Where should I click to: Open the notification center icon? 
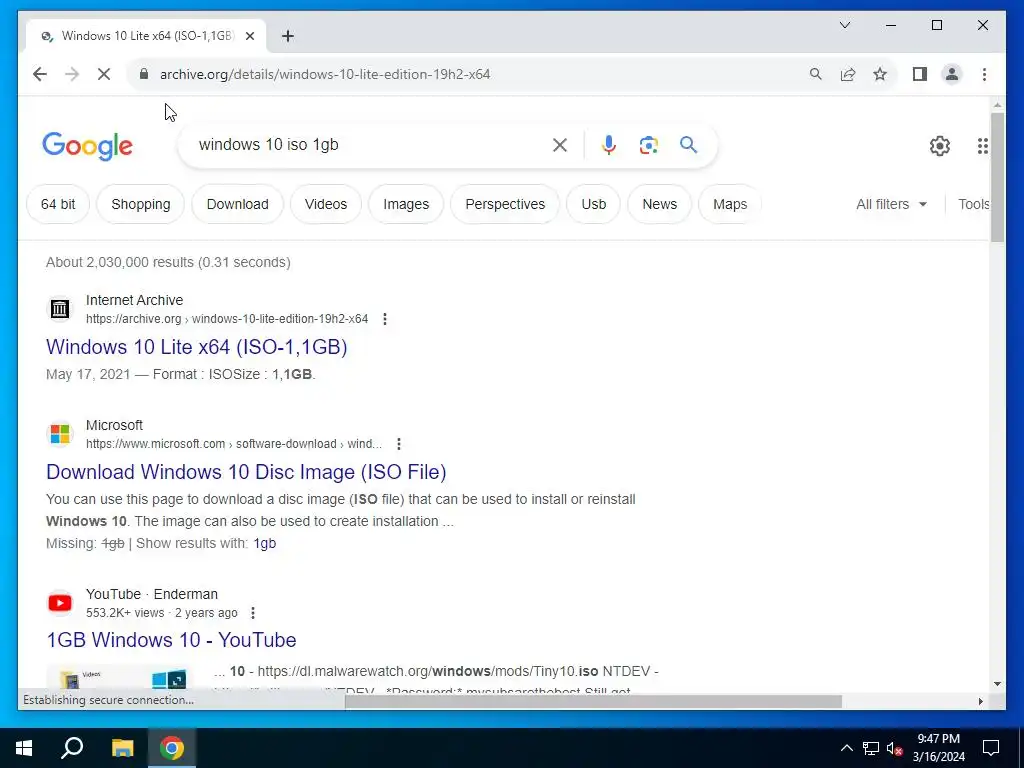(991, 748)
